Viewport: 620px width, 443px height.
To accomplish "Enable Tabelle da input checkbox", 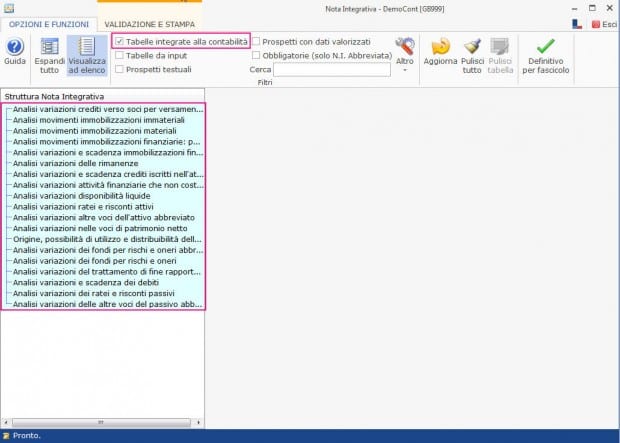I will click(x=119, y=55).
